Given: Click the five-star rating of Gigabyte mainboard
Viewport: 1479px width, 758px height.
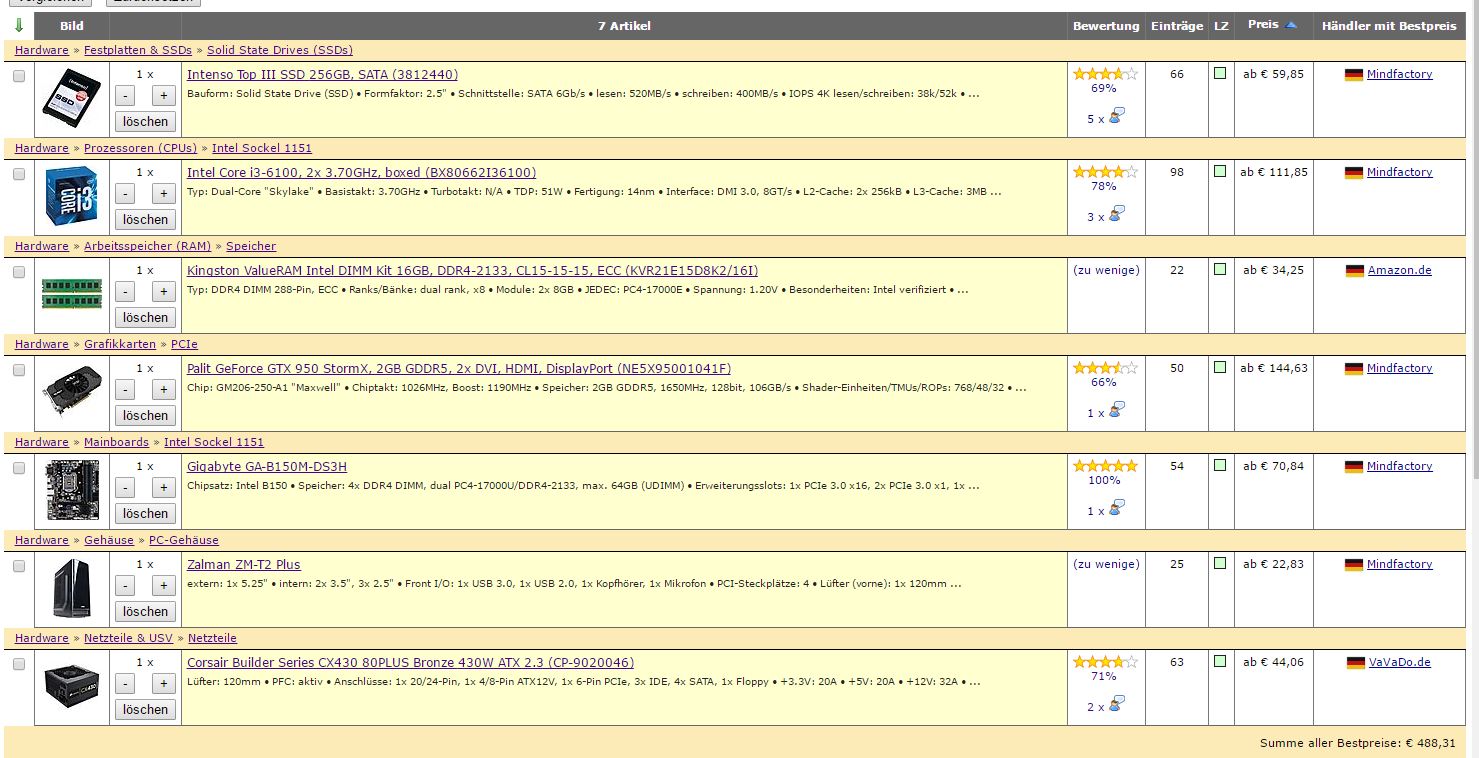Looking at the screenshot, I should (x=1105, y=466).
